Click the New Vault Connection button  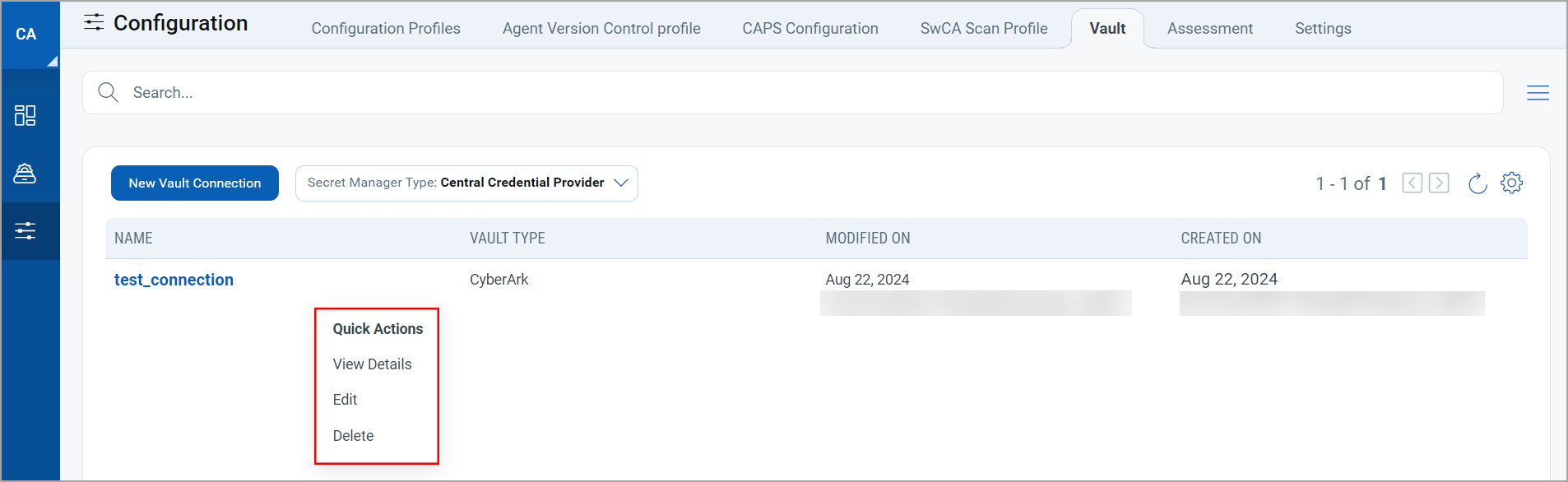pyautogui.click(x=194, y=183)
